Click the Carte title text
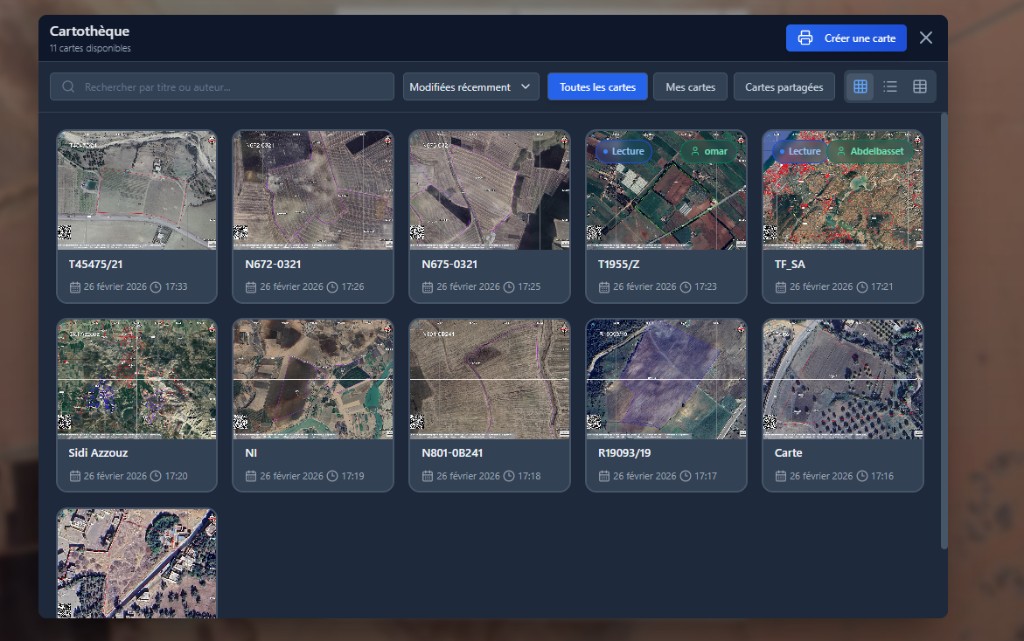The image size is (1024, 641). tap(788, 452)
